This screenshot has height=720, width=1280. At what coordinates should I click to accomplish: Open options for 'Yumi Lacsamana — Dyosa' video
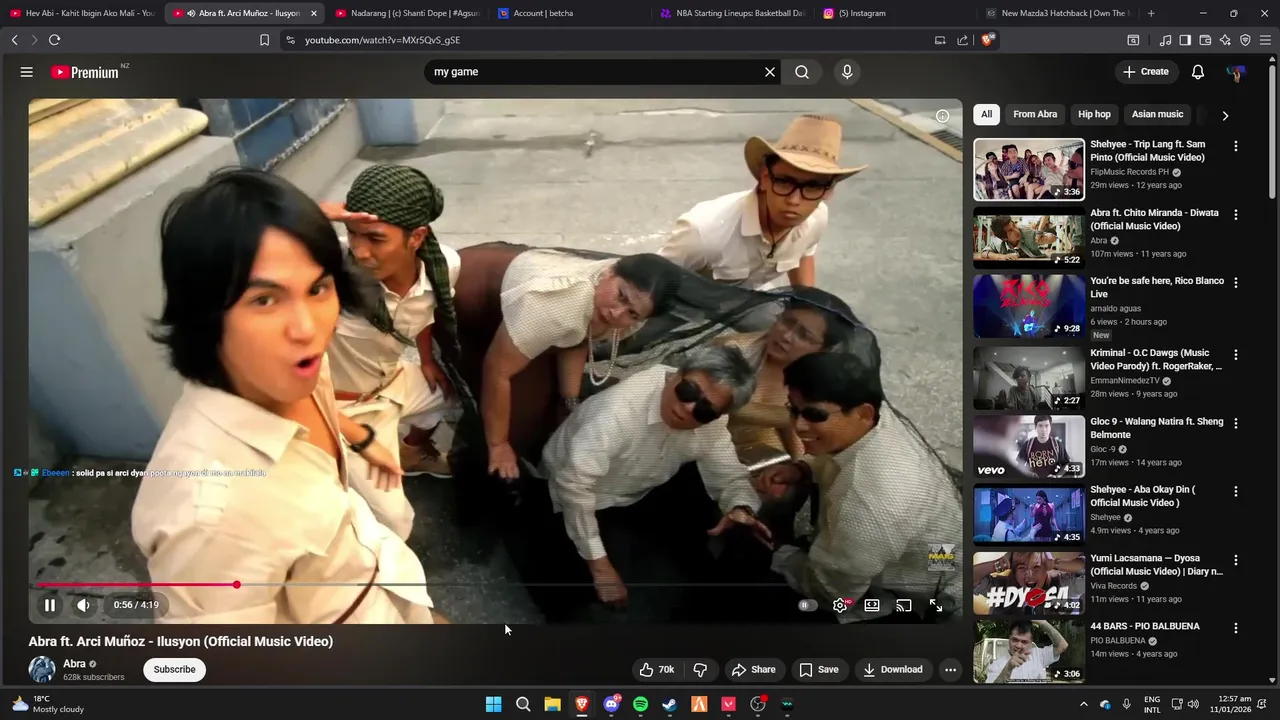(x=1236, y=561)
